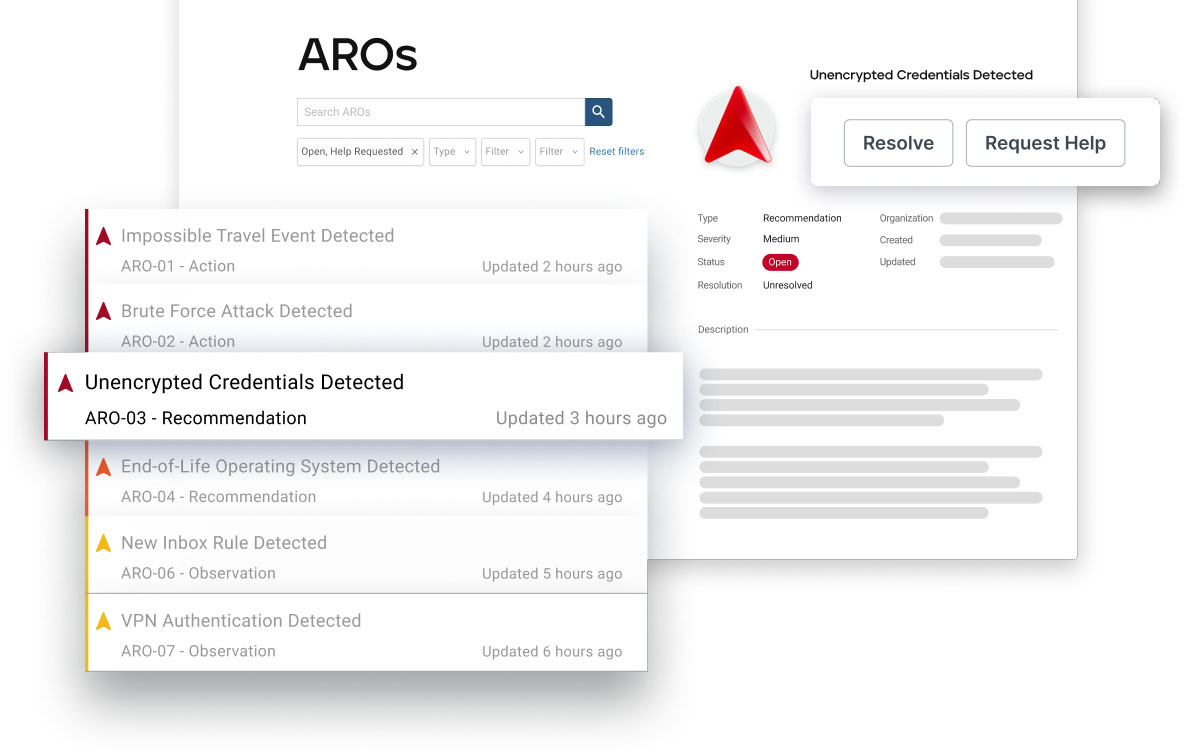Viewport: 1187px width, 756px height.
Task: Click red arrow icon beside Brute Force Attack
Action: point(103,312)
